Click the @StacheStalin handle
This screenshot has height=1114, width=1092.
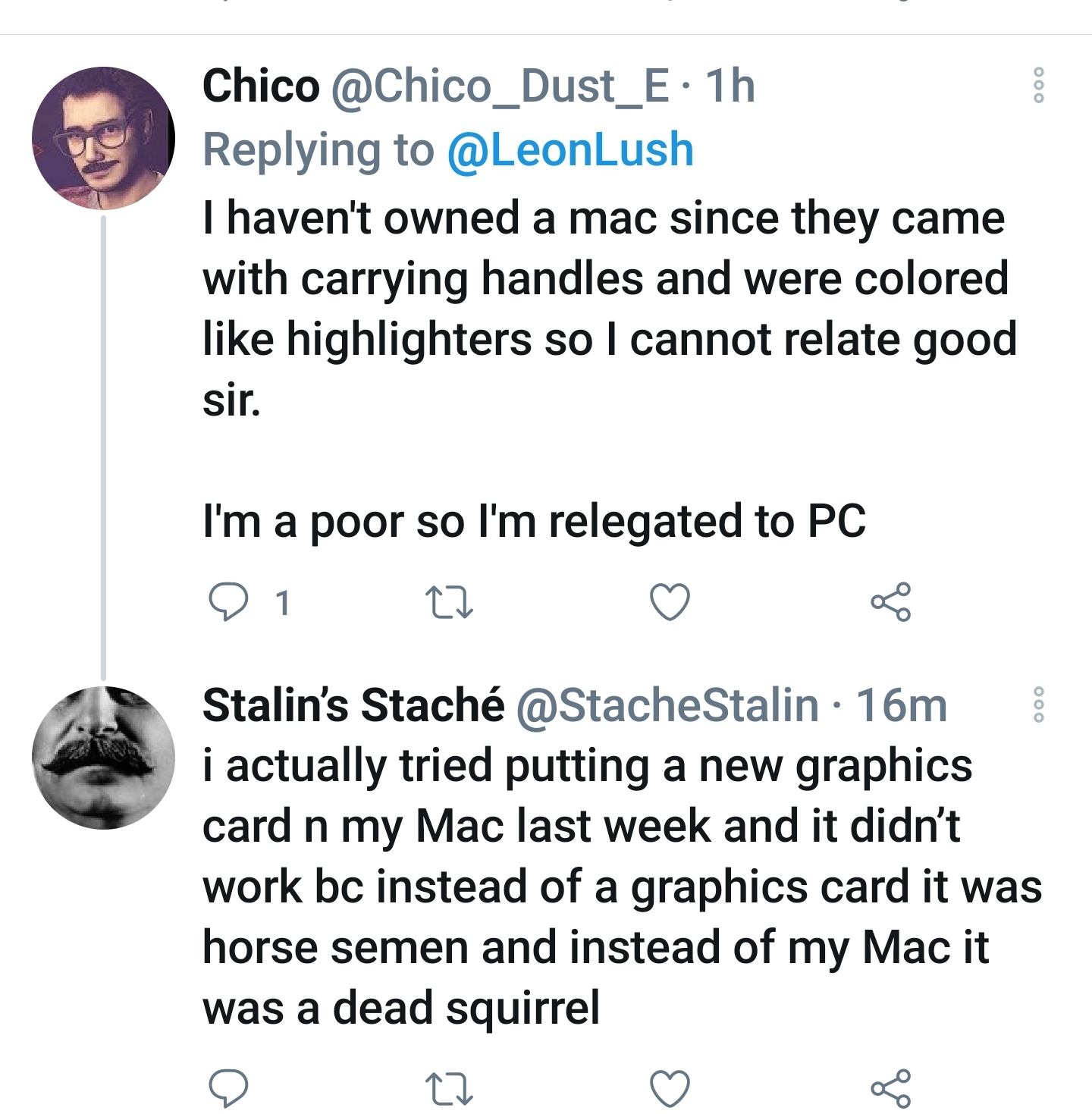click(x=667, y=705)
